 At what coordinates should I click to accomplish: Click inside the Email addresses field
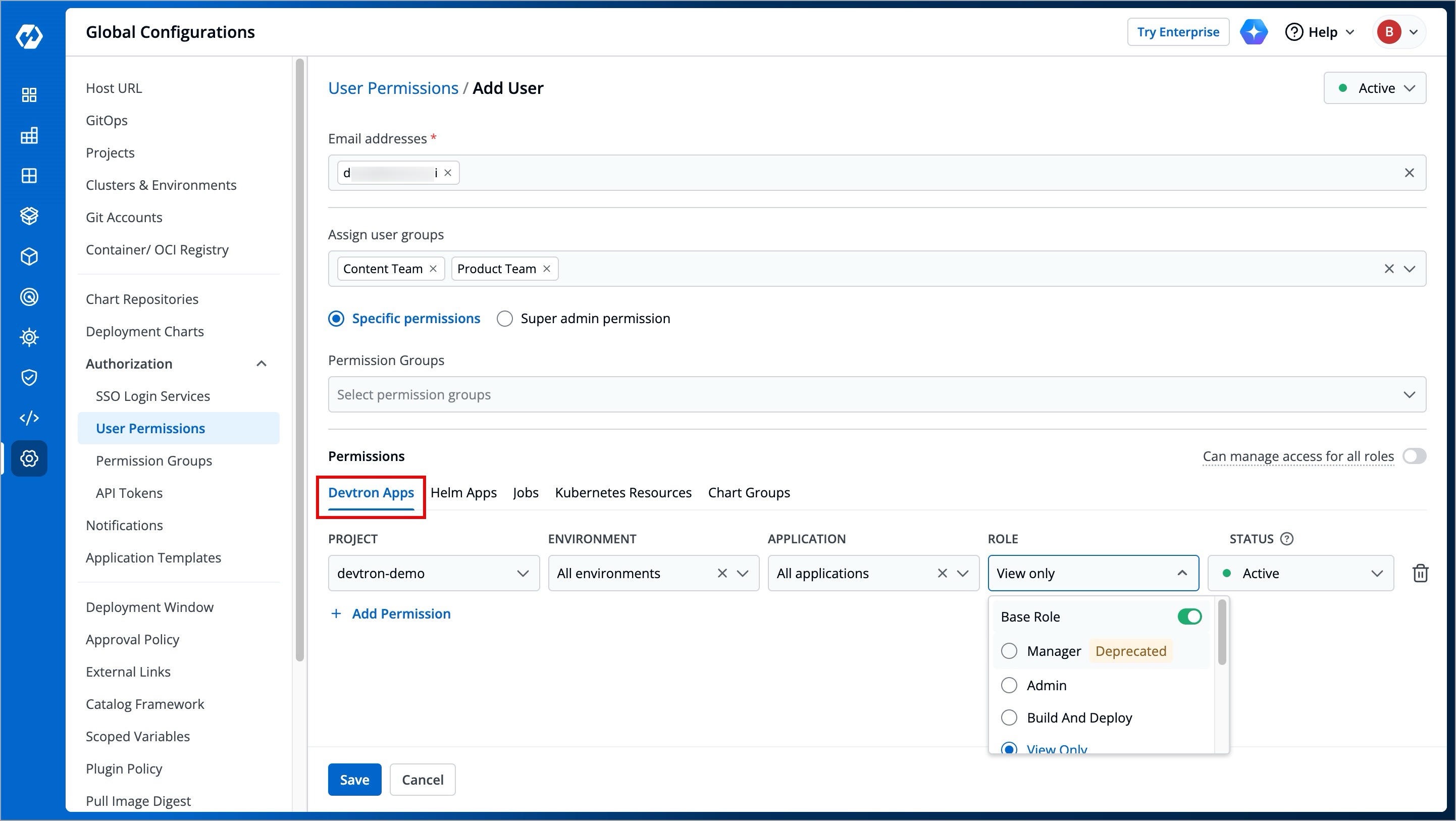pos(876,173)
